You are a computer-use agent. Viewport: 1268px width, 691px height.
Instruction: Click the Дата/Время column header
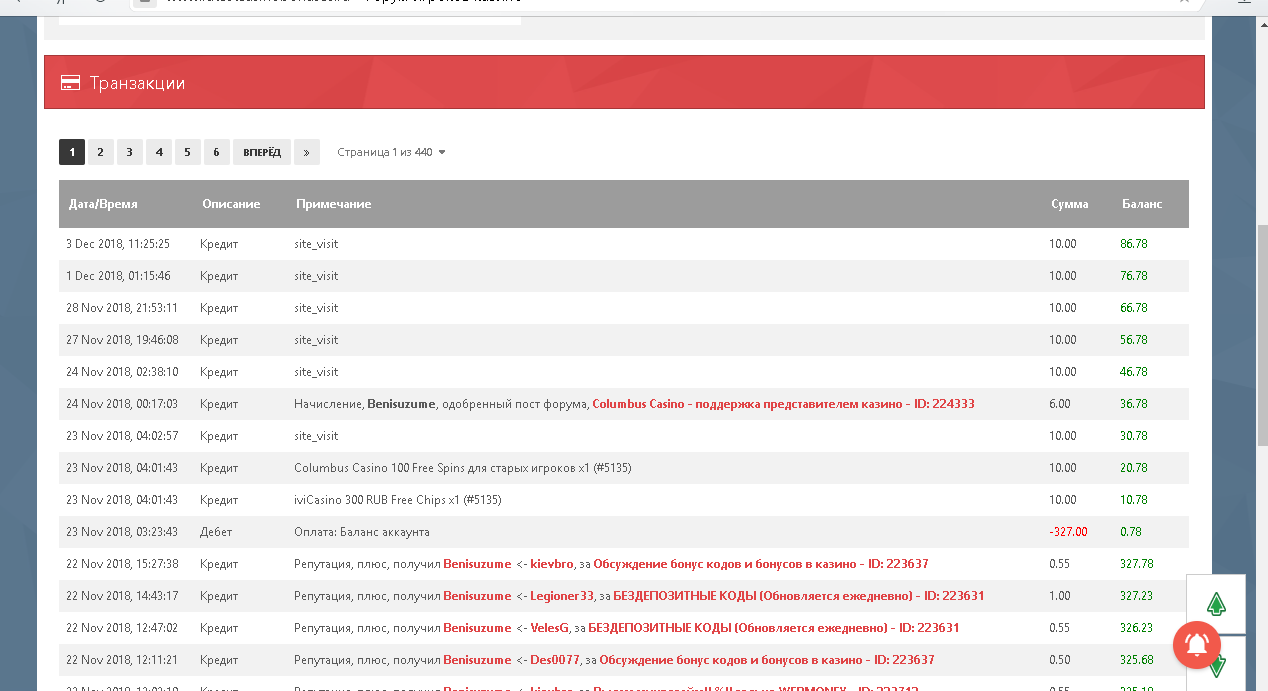click(103, 204)
